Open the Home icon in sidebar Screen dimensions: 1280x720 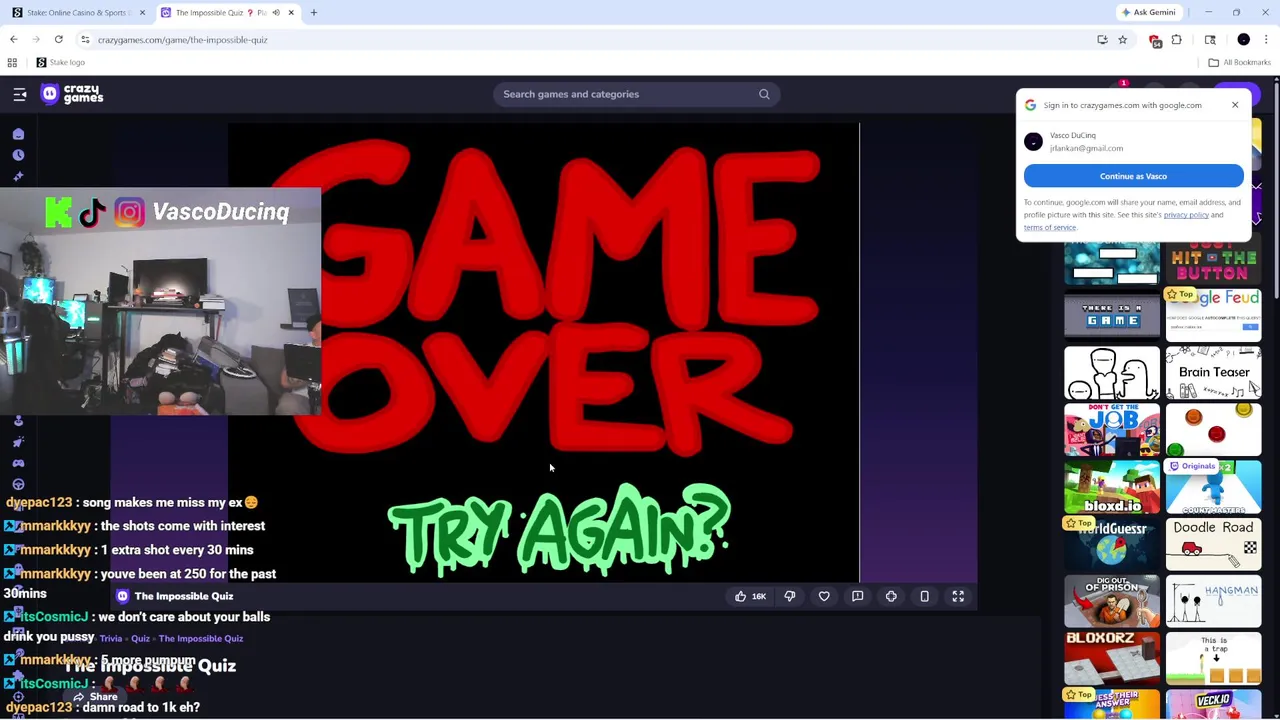(x=18, y=134)
